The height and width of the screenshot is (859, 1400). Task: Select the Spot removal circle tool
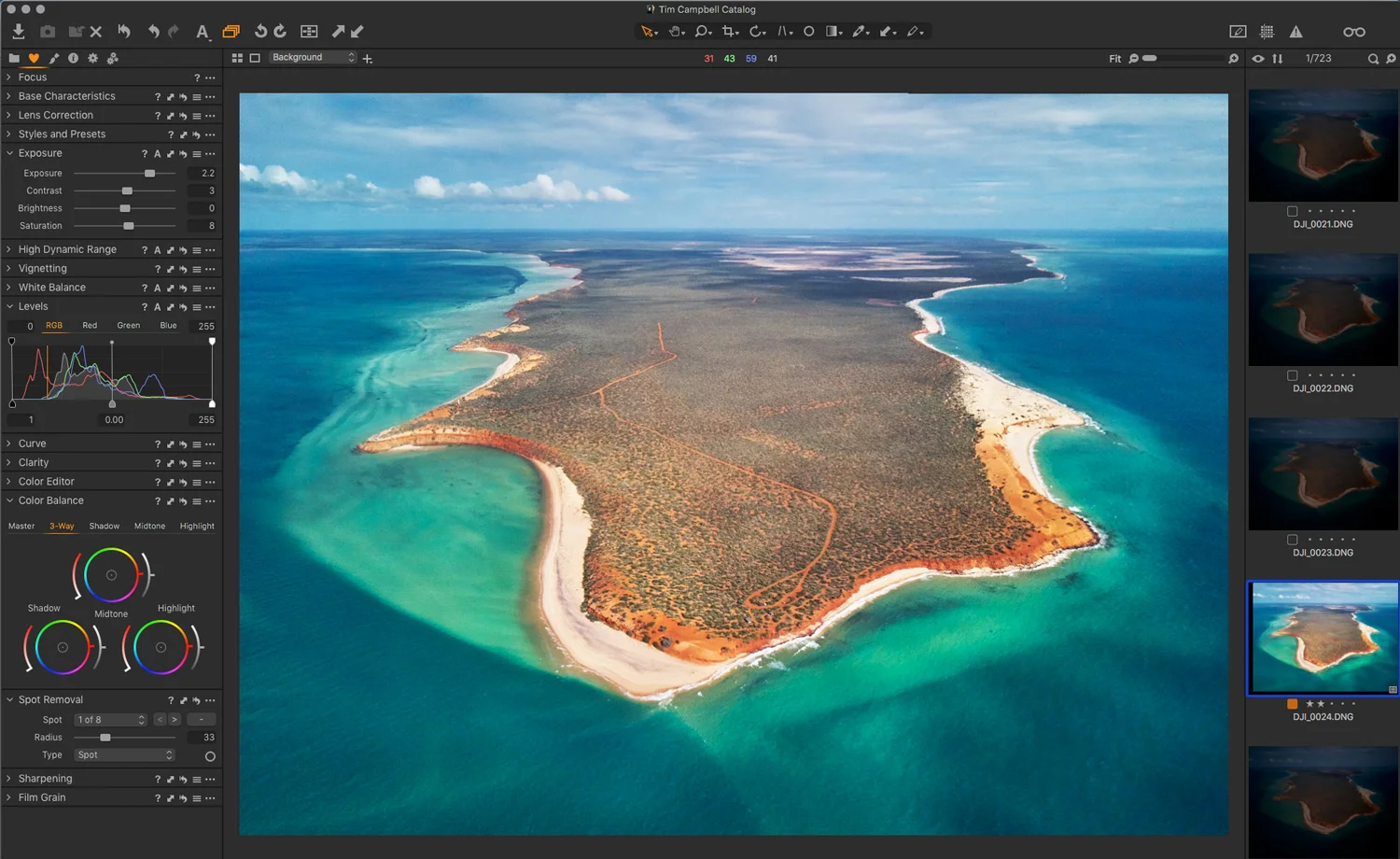click(x=809, y=32)
